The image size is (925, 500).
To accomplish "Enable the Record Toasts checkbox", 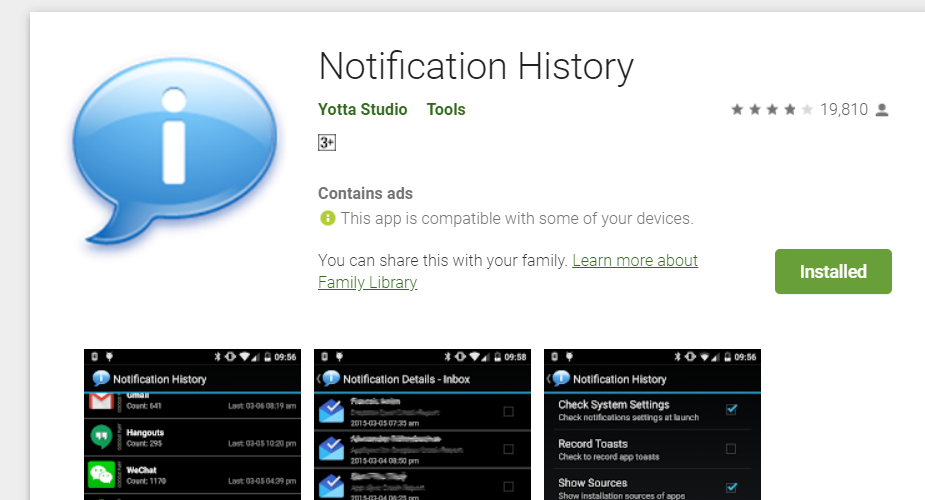I will 731,449.
